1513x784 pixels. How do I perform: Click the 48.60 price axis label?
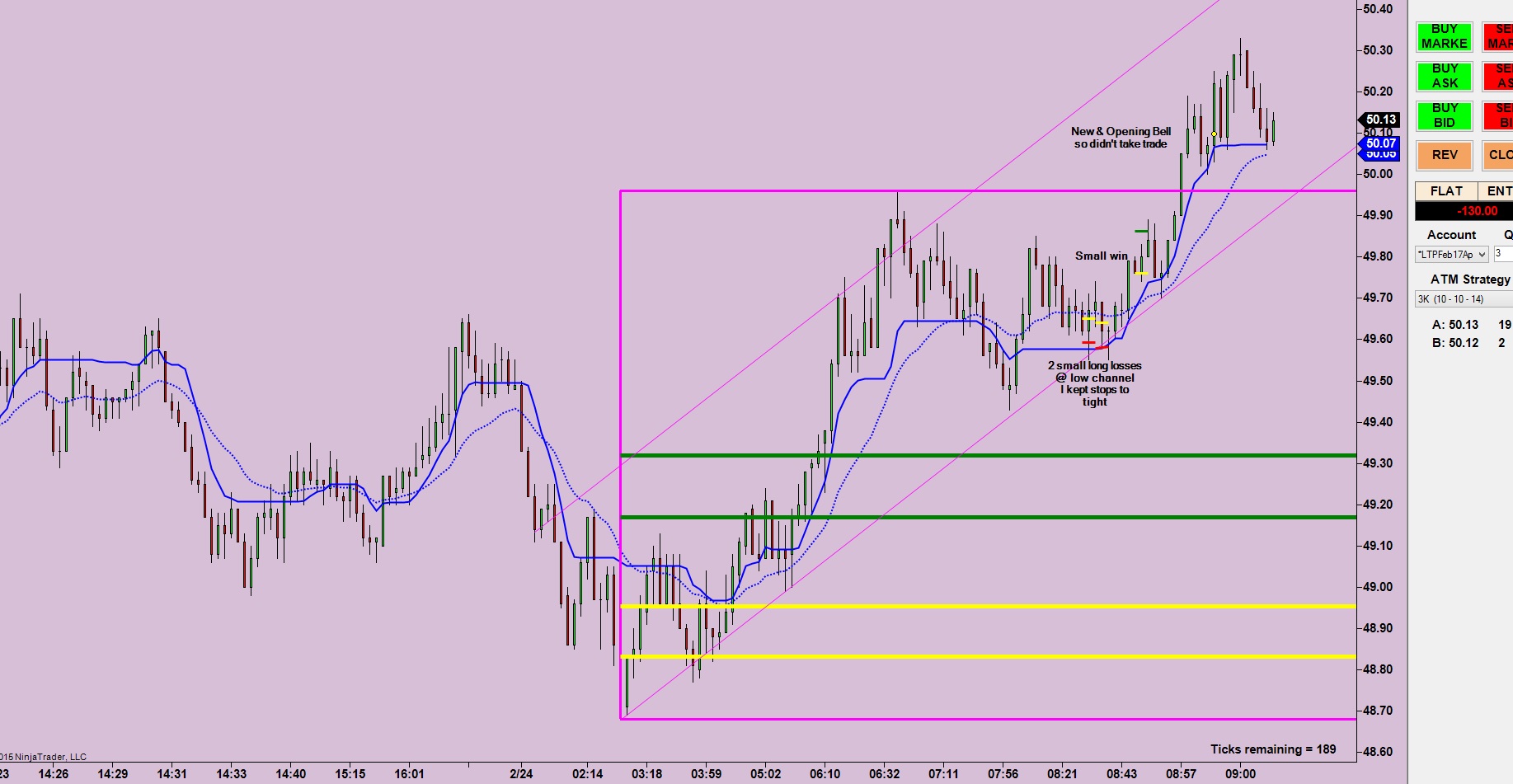click(x=1378, y=752)
